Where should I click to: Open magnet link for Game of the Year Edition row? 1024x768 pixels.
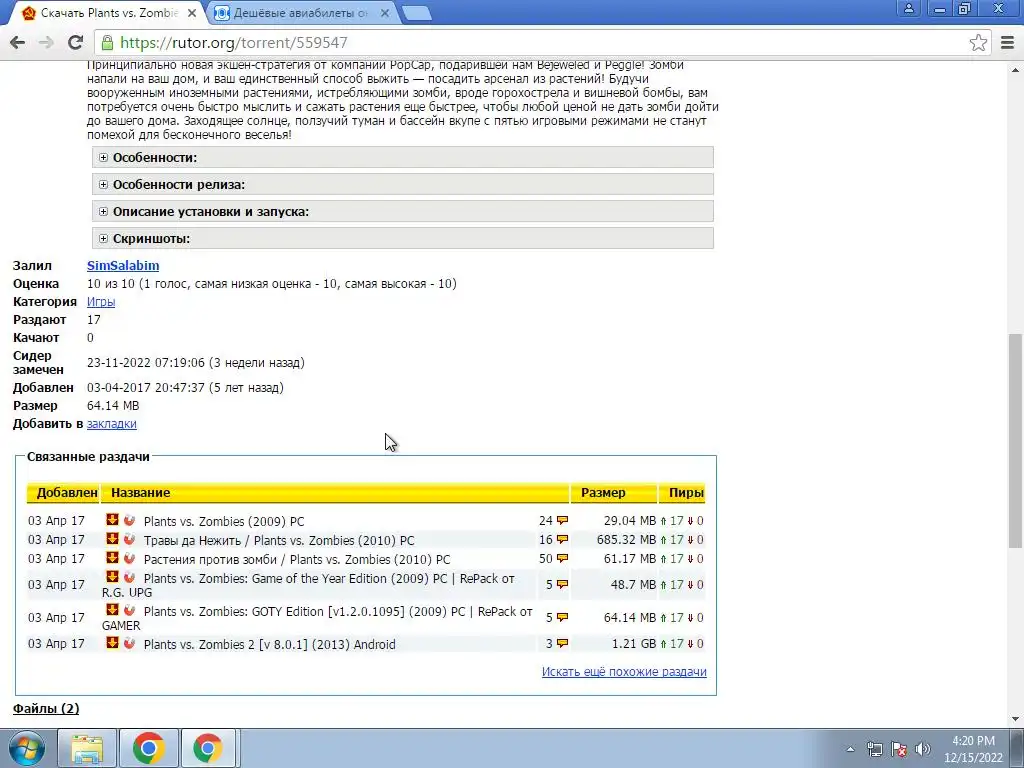tap(129, 577)
